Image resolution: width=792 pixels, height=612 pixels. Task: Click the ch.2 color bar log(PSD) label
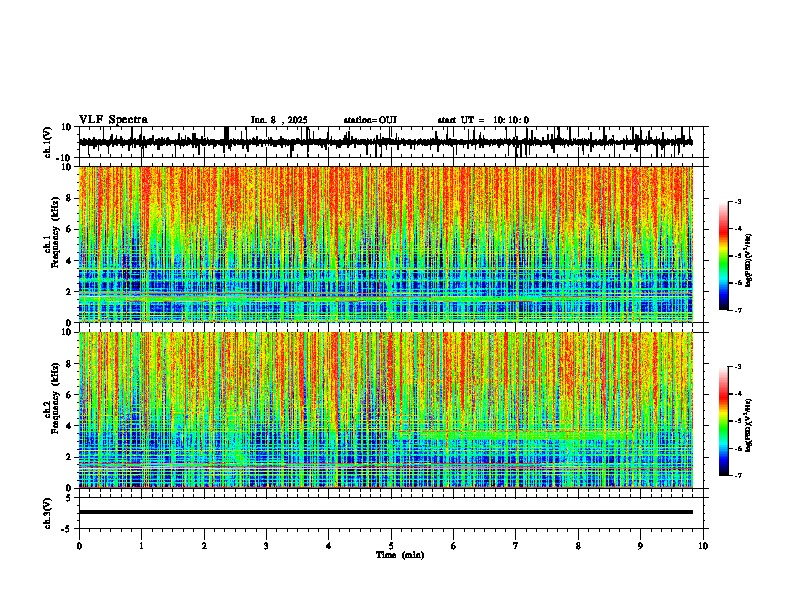pos(749,425)
